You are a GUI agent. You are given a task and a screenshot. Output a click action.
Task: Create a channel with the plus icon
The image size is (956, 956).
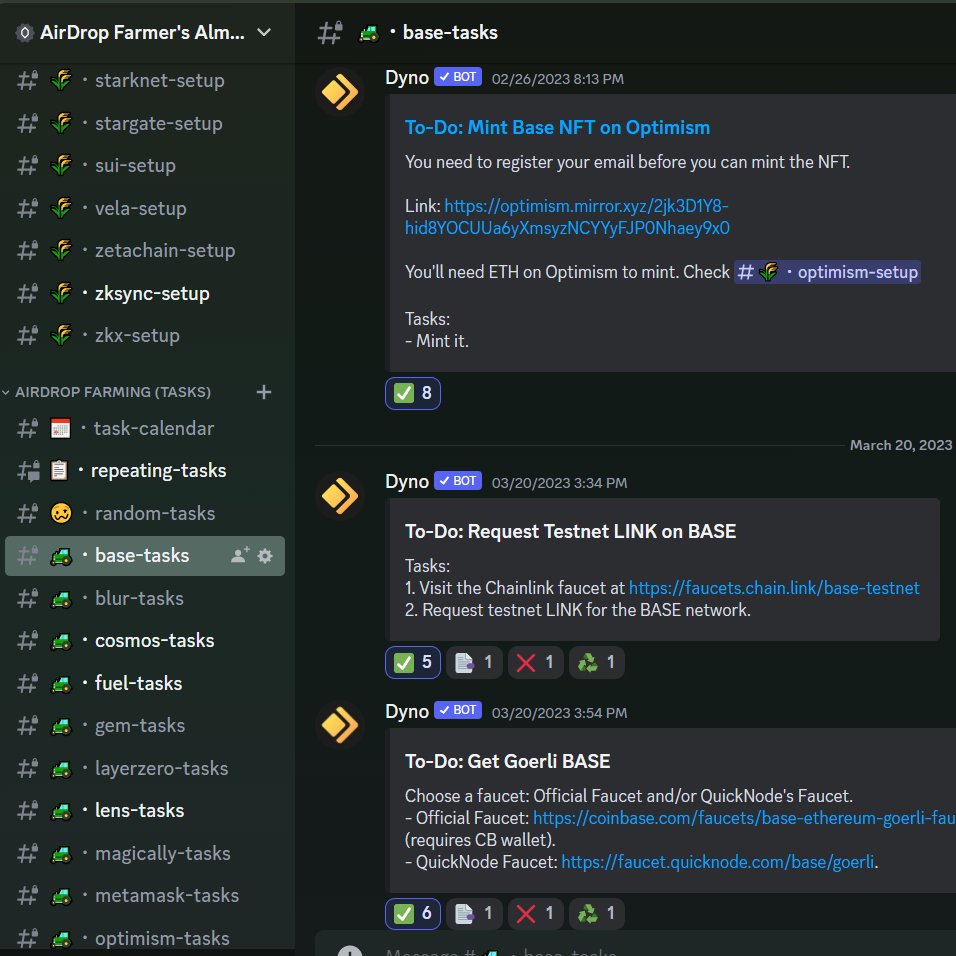pyautogui.click(x=264, y=392)
